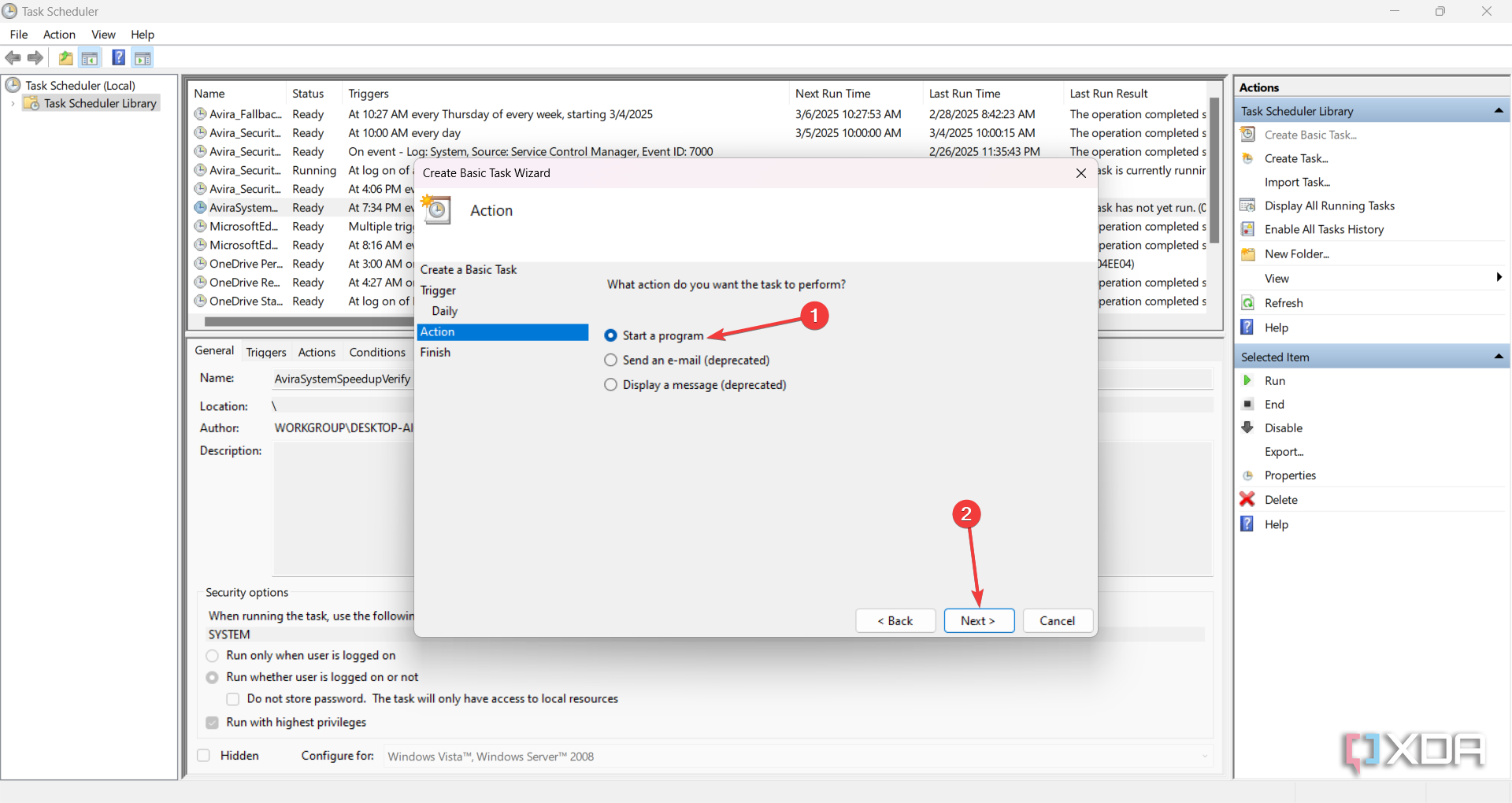
Task: Click the task list horizontal scrollbar
Action: 307,321
